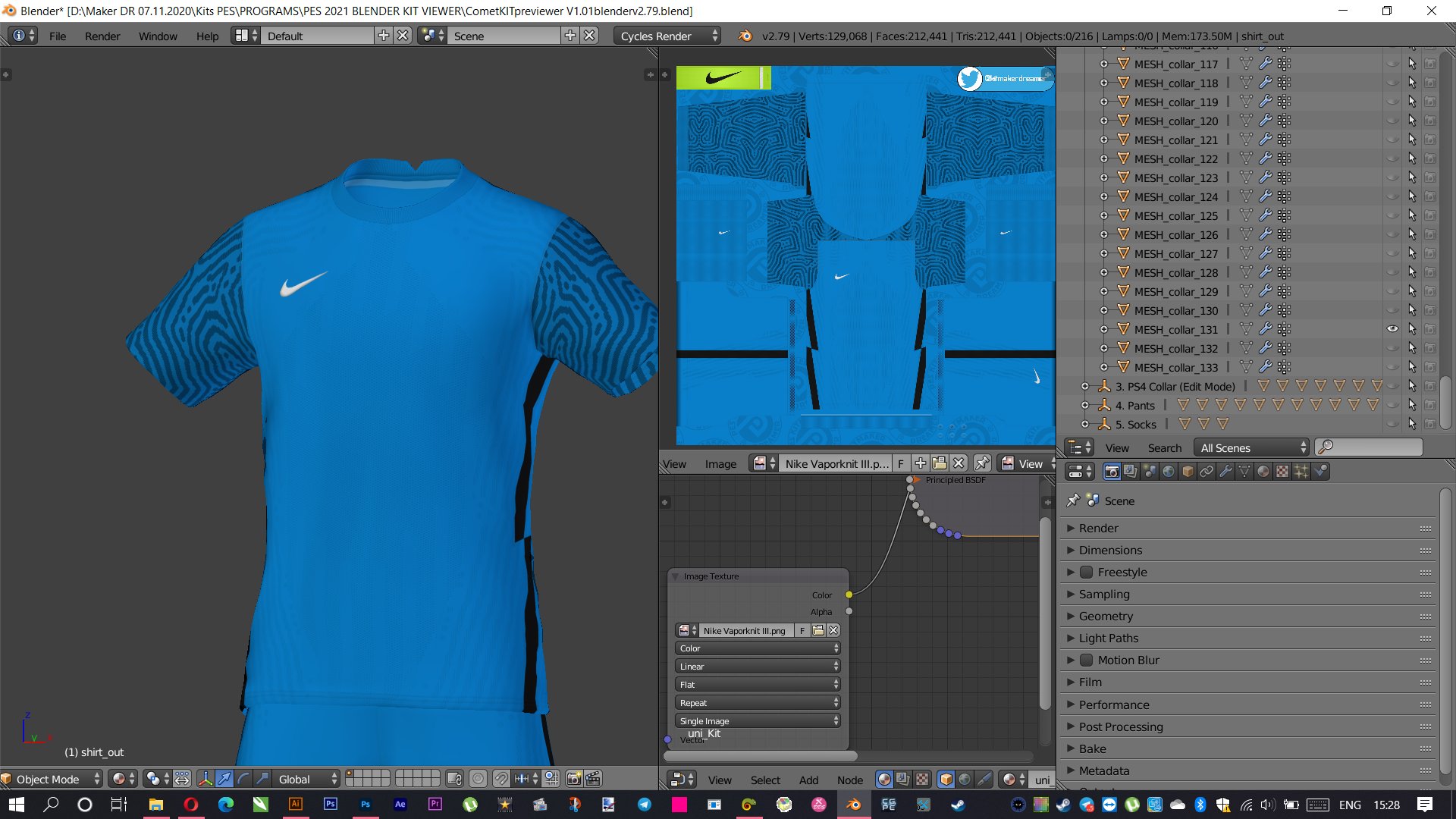Pin the image in UV editor header
The image size is (1456, 819).
pos(982,463)
